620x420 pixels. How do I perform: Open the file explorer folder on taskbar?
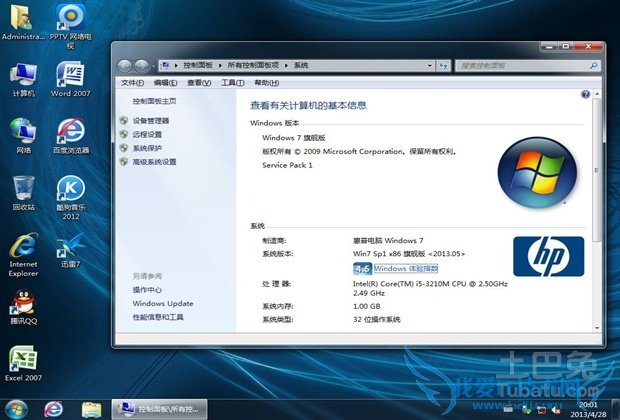(91, 410)
